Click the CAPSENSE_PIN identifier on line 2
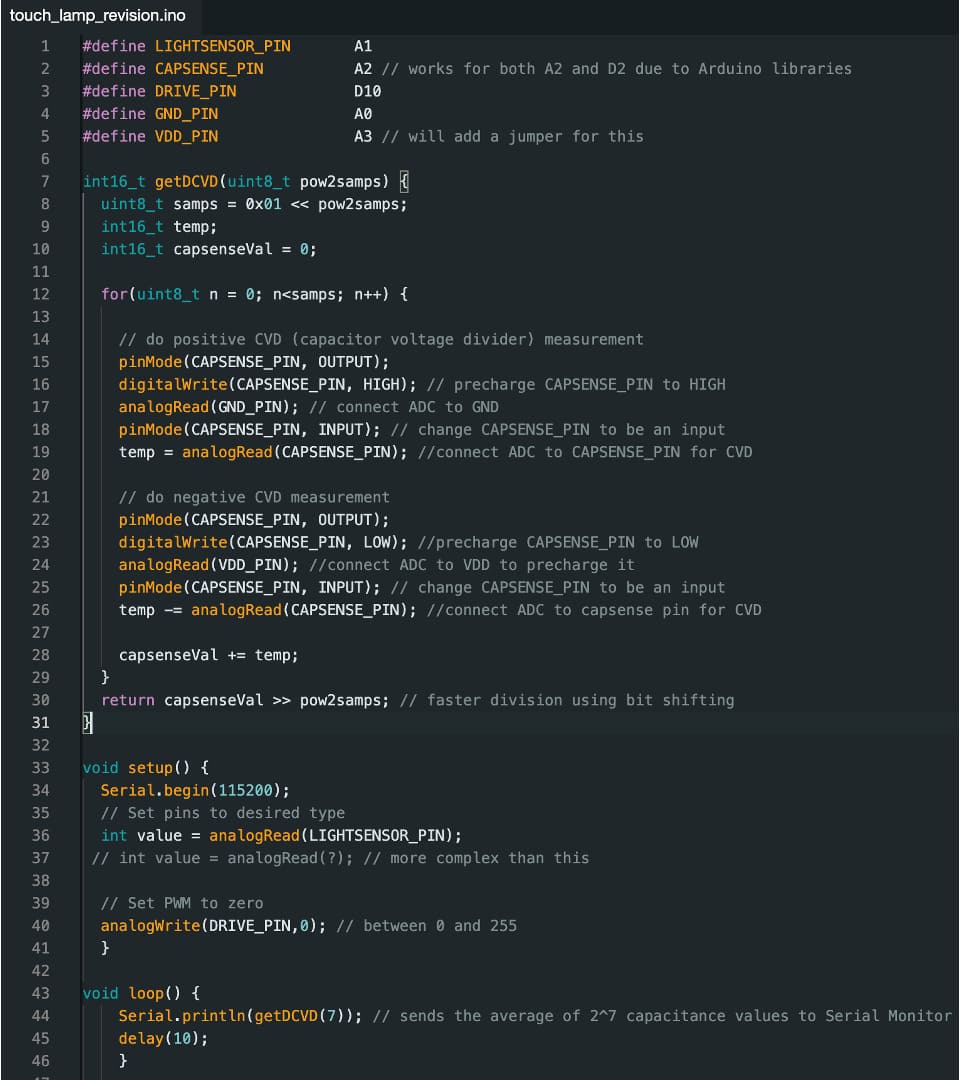960x1080 pixels. (210, 68)
